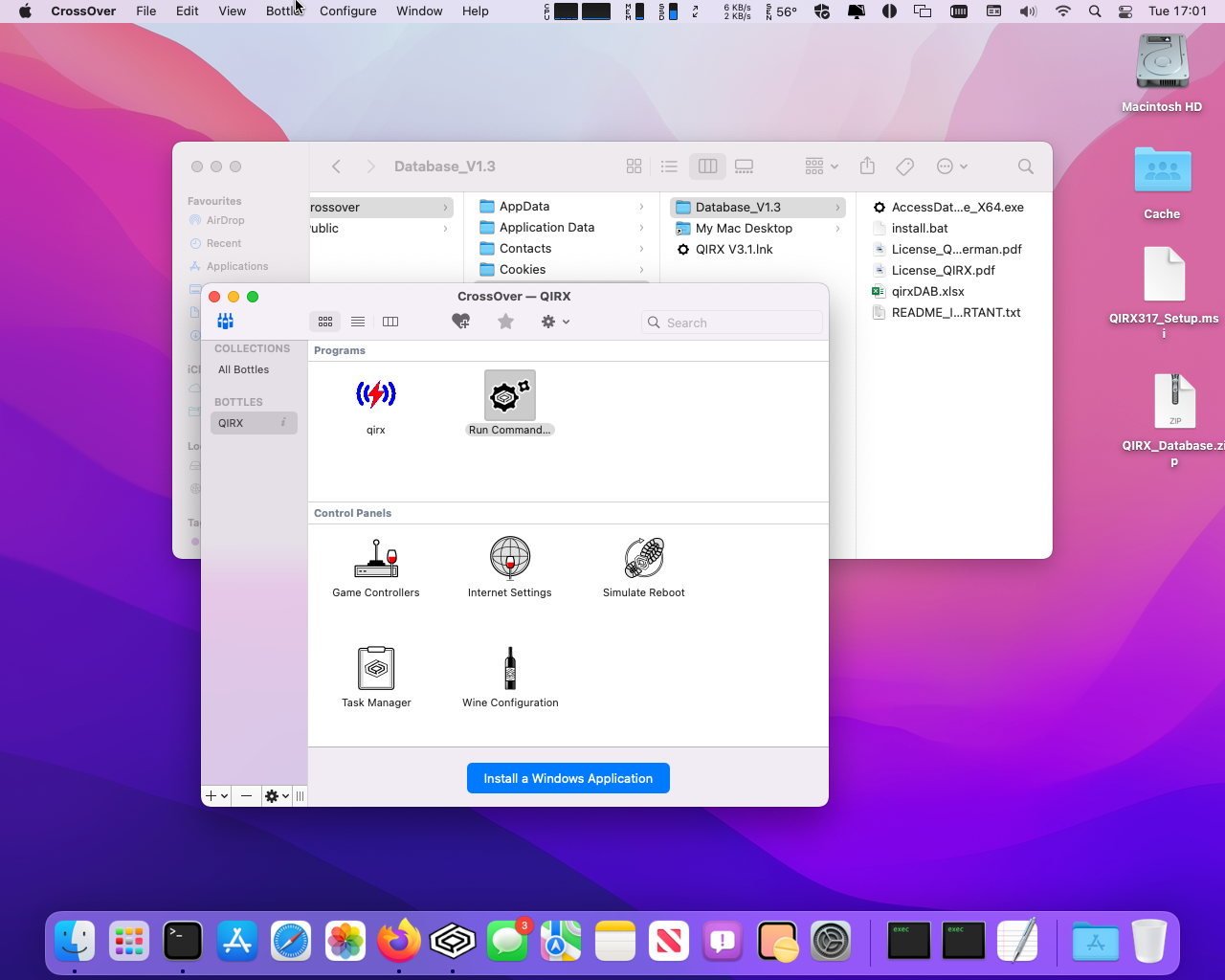Screen dimensions: 1225x980
Task: Open Cache folder on desktop
Action: point(1163,171)
